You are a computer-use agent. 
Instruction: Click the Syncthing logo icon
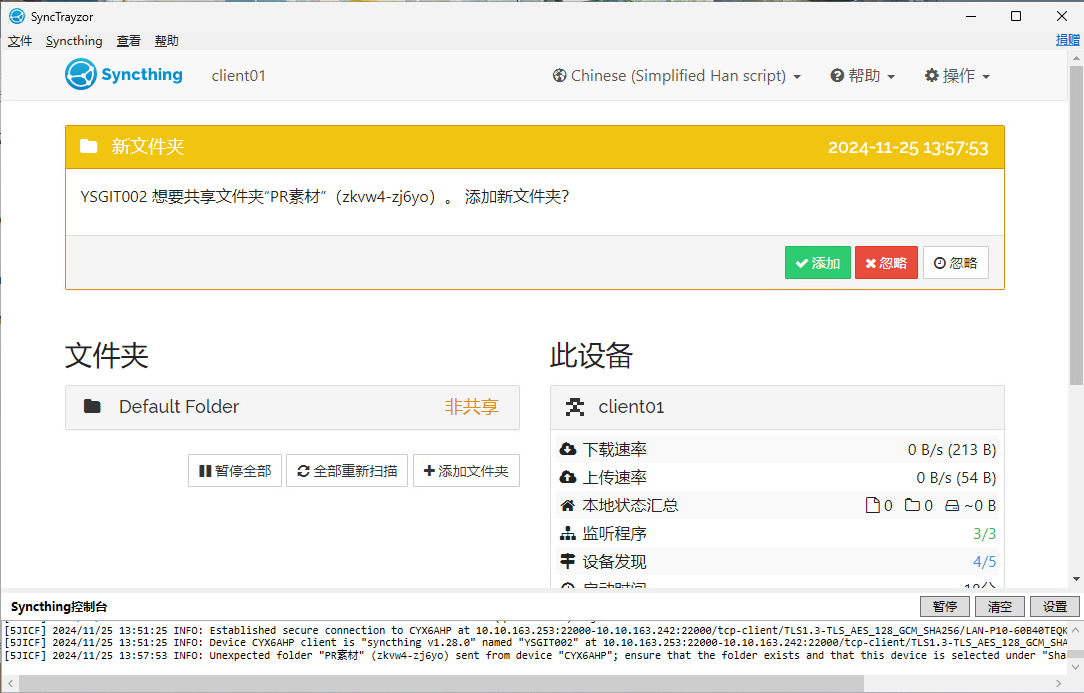point(81,74)
